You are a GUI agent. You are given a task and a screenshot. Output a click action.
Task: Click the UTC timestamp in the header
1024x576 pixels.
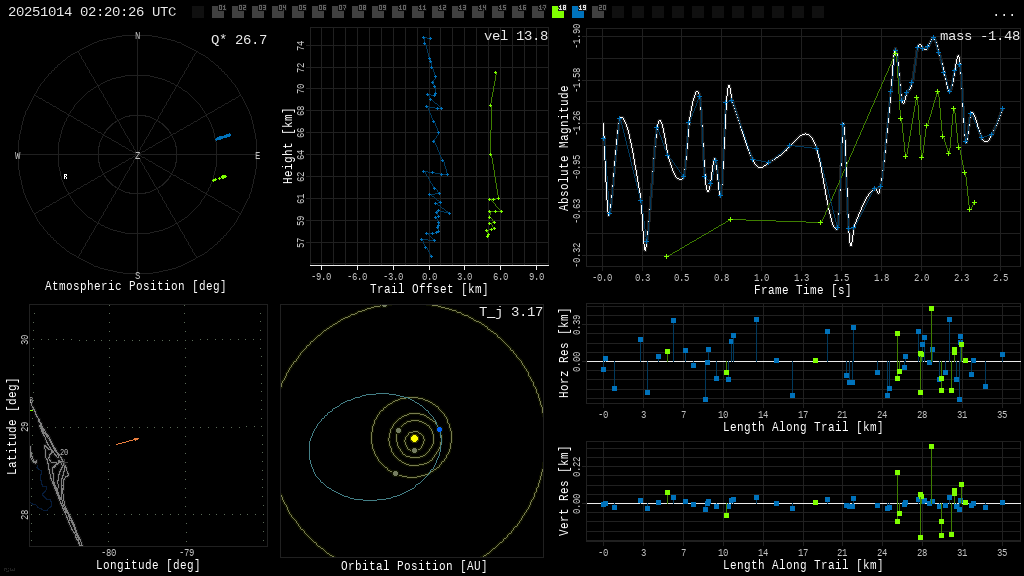click(92, 12)
